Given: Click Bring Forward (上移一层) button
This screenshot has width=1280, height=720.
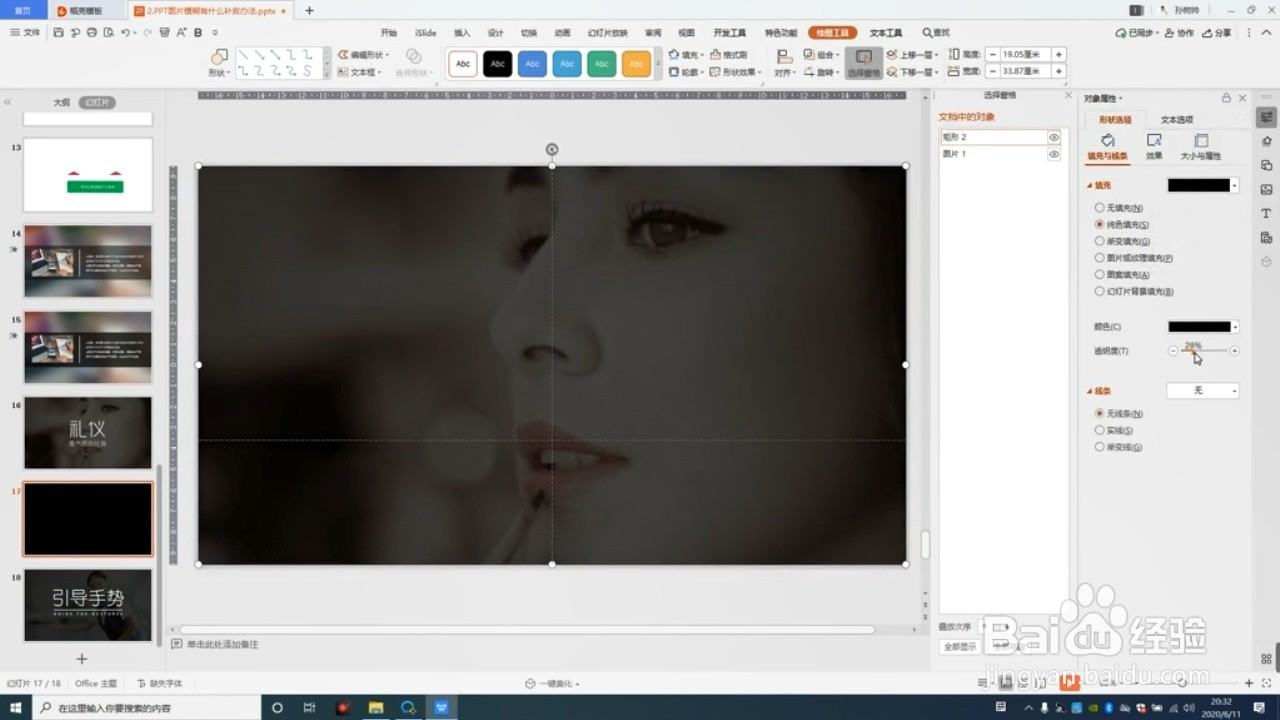Looking at the screenshot, I should coord(911,55).
